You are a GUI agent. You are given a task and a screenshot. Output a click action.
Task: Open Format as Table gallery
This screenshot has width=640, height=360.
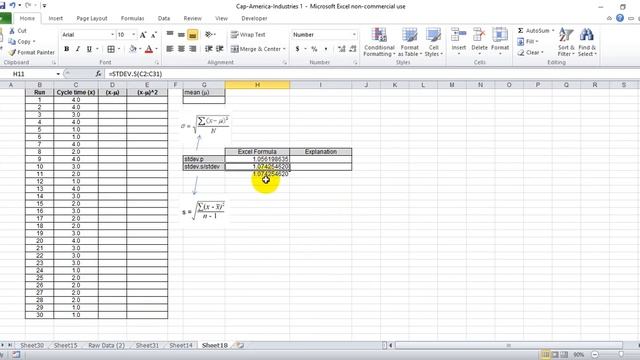pyautogui.click(x=409, y=42)
